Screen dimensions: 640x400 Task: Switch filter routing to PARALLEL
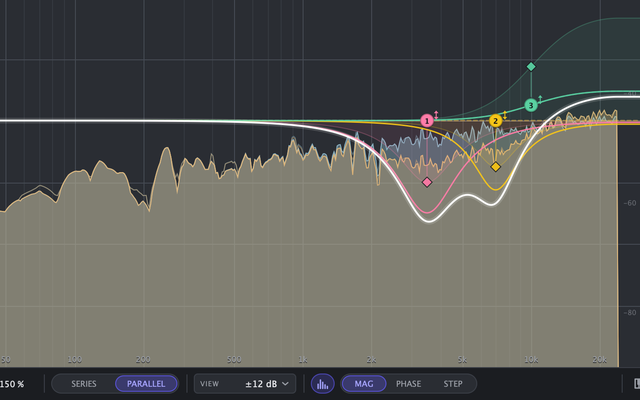[146, 384]
